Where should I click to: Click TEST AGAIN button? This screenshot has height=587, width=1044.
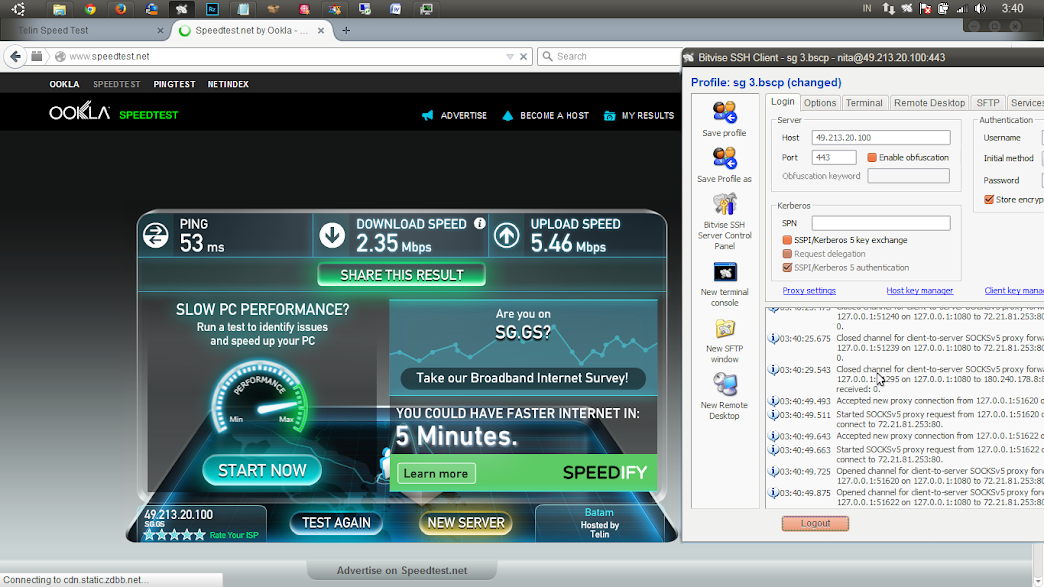pos(336,523)
